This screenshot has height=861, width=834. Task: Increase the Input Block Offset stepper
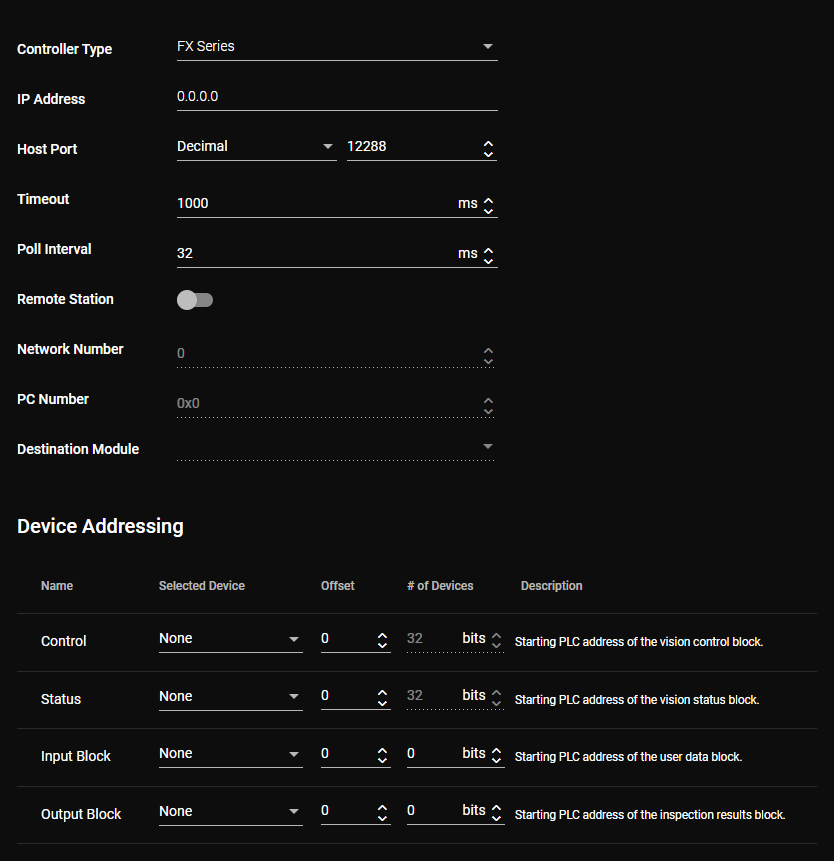click(x=383, y=750)
